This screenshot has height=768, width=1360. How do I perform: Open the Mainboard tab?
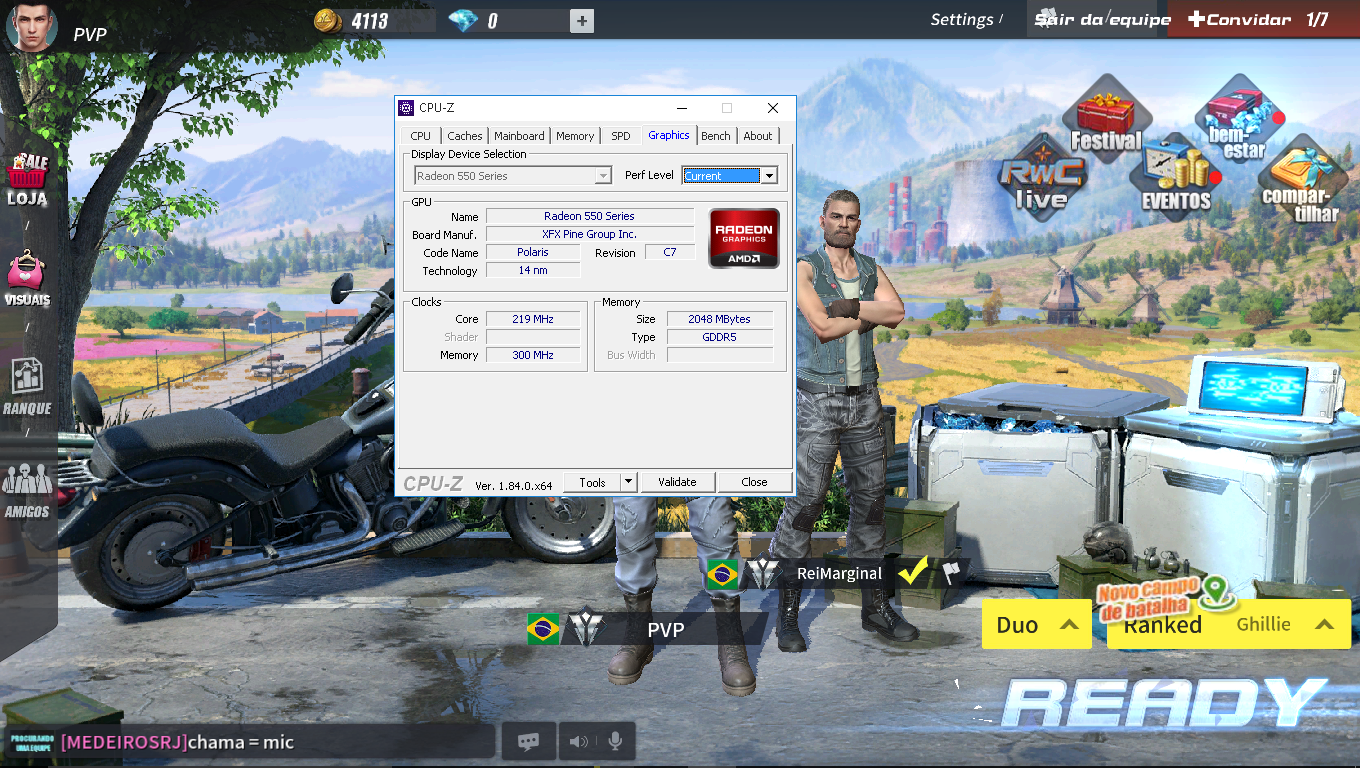pos(519,136)
